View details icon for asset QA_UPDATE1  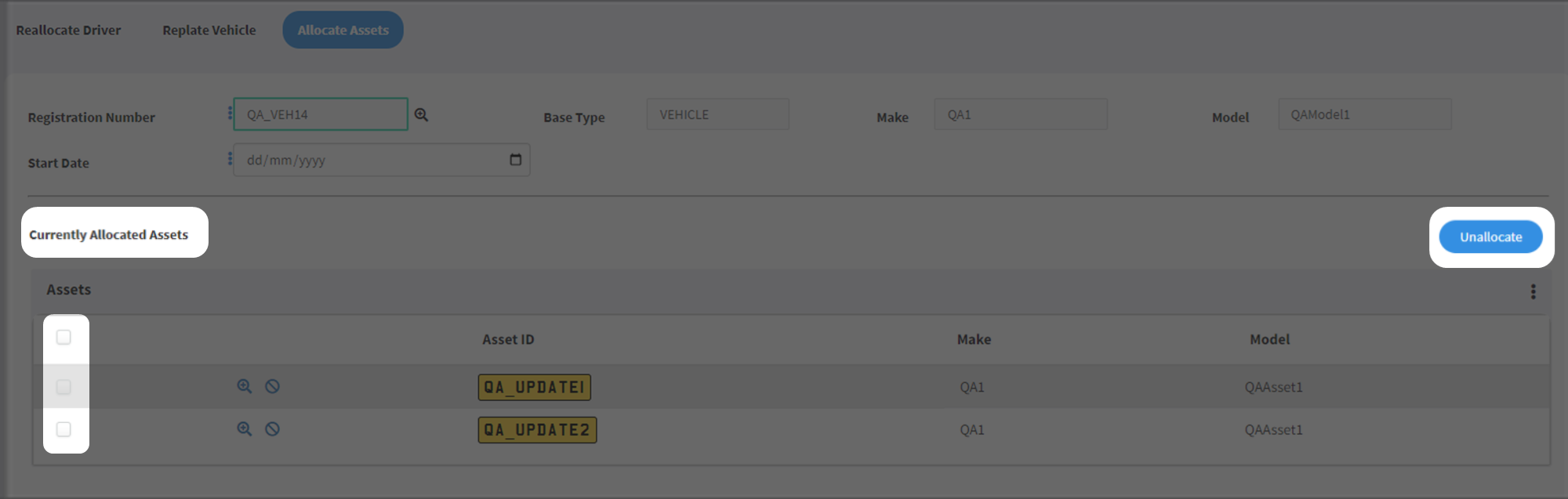(x=245, y=386)
